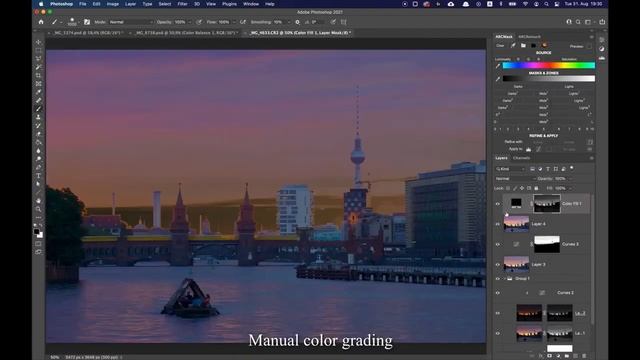This screenshot has height=360, width=640.
Task: Switch to _MG_8738.psd document tab
Action: click(x=186, y=33)
